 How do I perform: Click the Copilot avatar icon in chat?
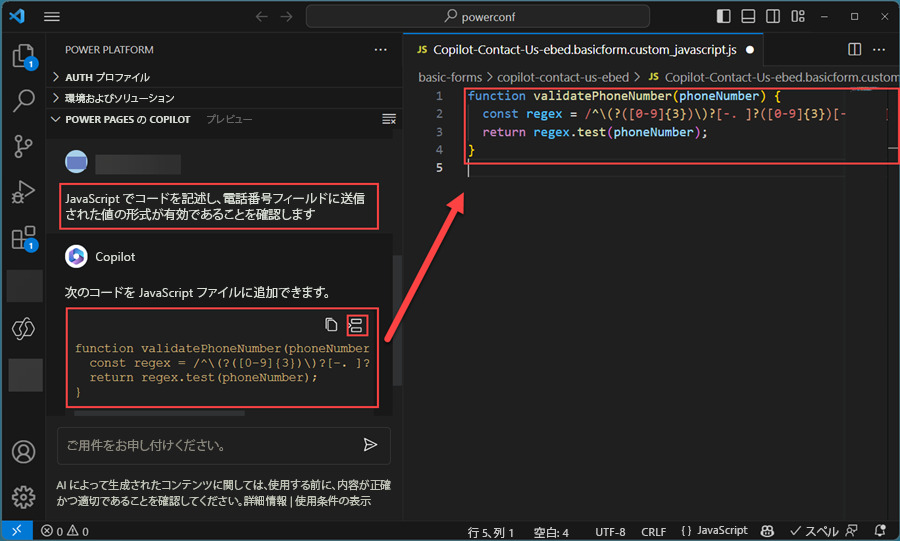tap(76, 256)
